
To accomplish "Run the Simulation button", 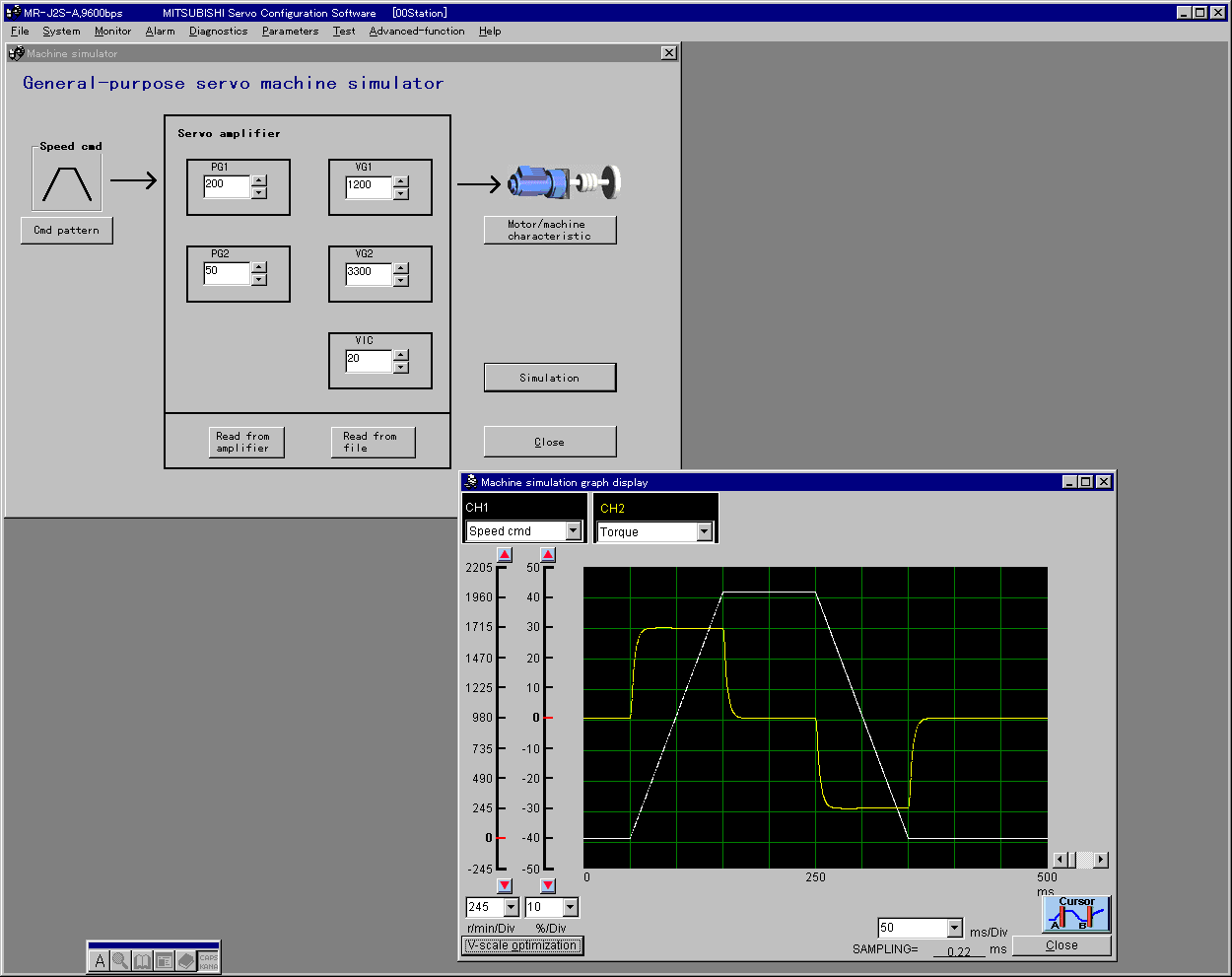I will point(550,378).
